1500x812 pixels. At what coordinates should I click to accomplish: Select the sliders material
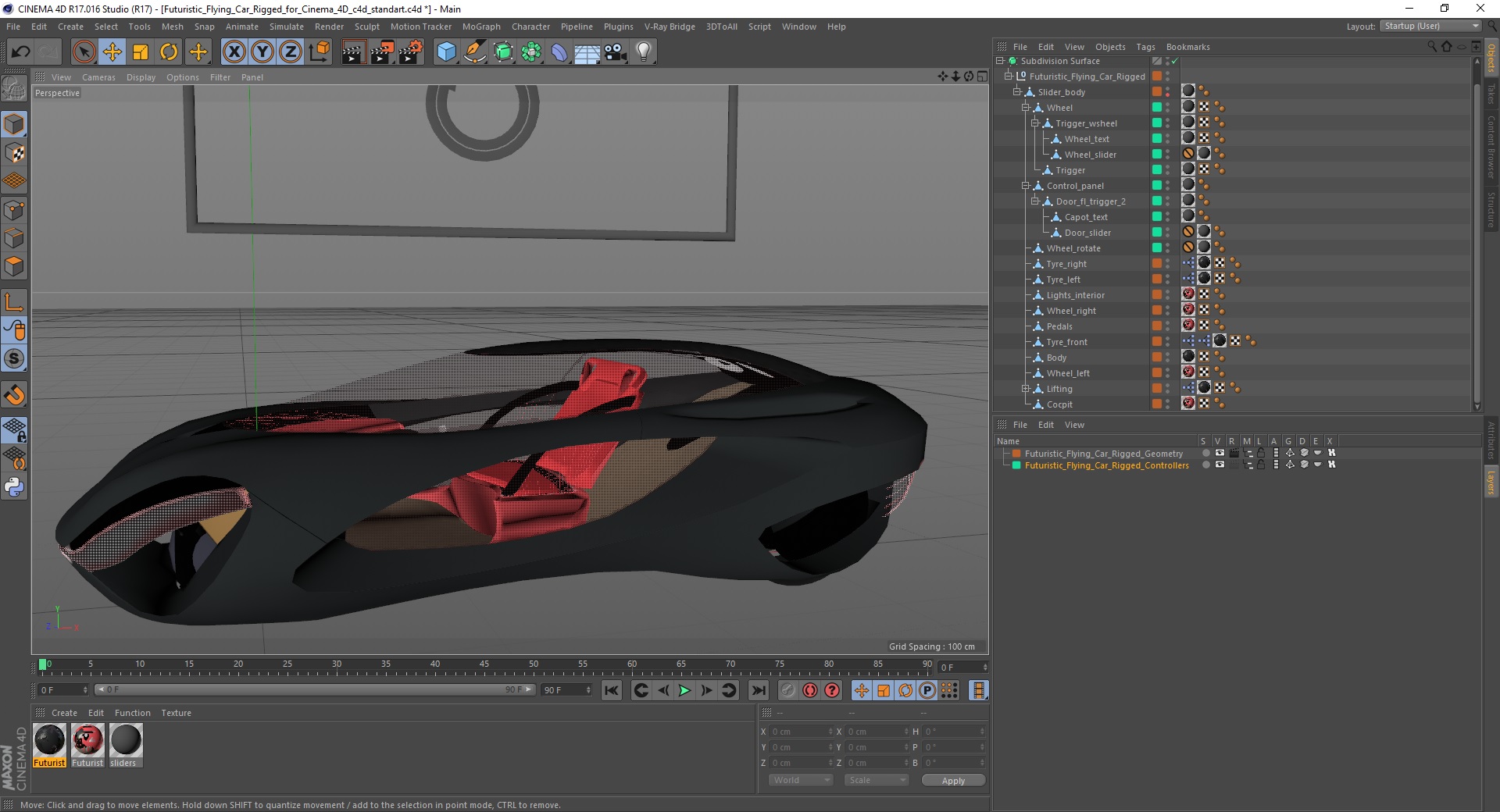[x=125, y=746]
